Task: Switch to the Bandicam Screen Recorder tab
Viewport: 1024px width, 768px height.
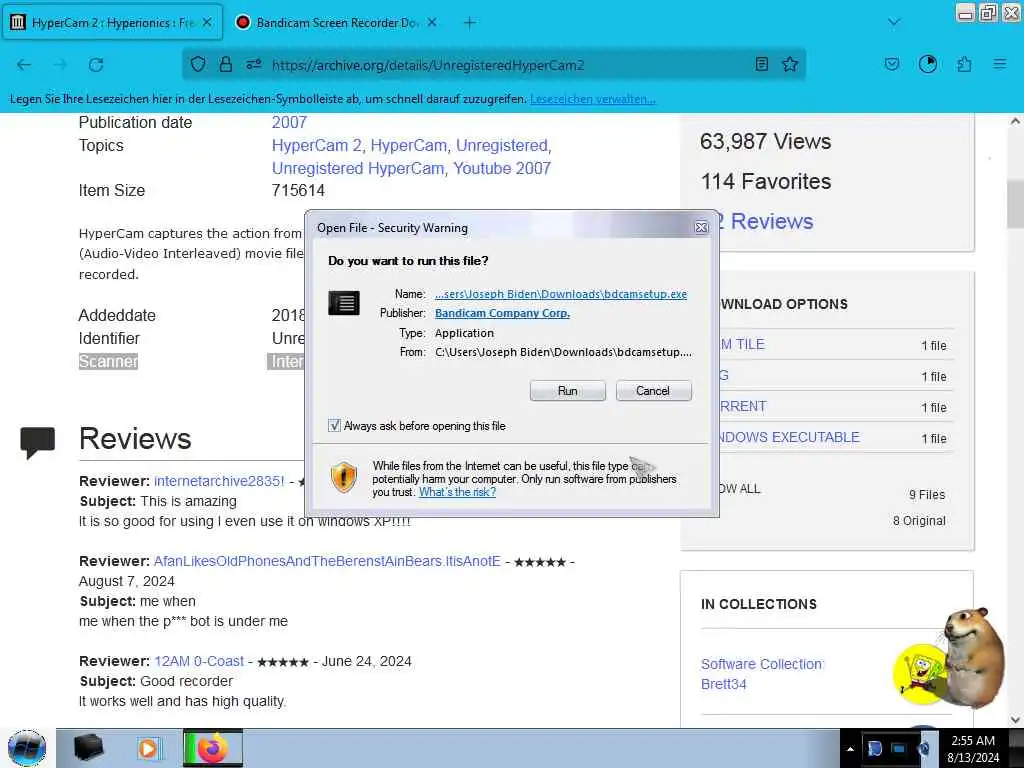Action: coord(336,22)
